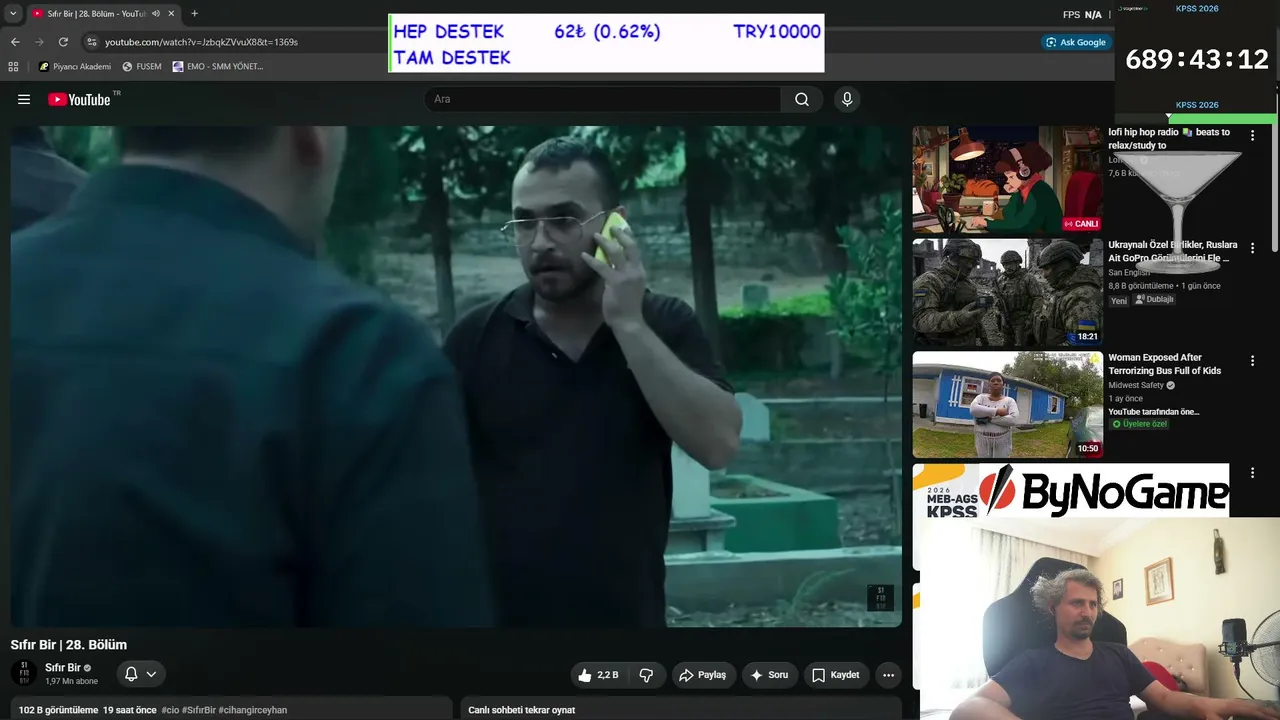Open notification bell dropdown for Sıfır Bir

click(141, 674)
